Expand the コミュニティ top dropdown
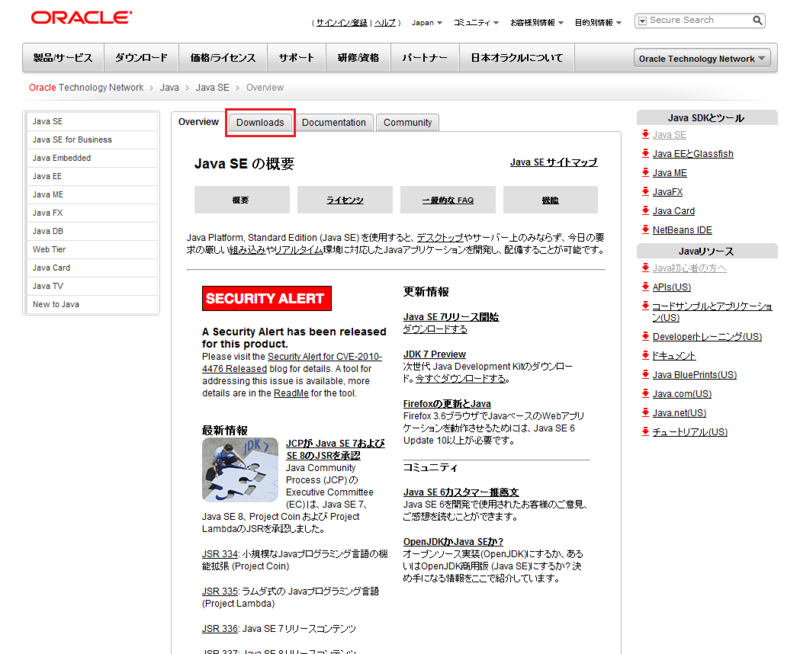Image resolution: width=800 pixels, height=654 pixels. click(476, 22)
